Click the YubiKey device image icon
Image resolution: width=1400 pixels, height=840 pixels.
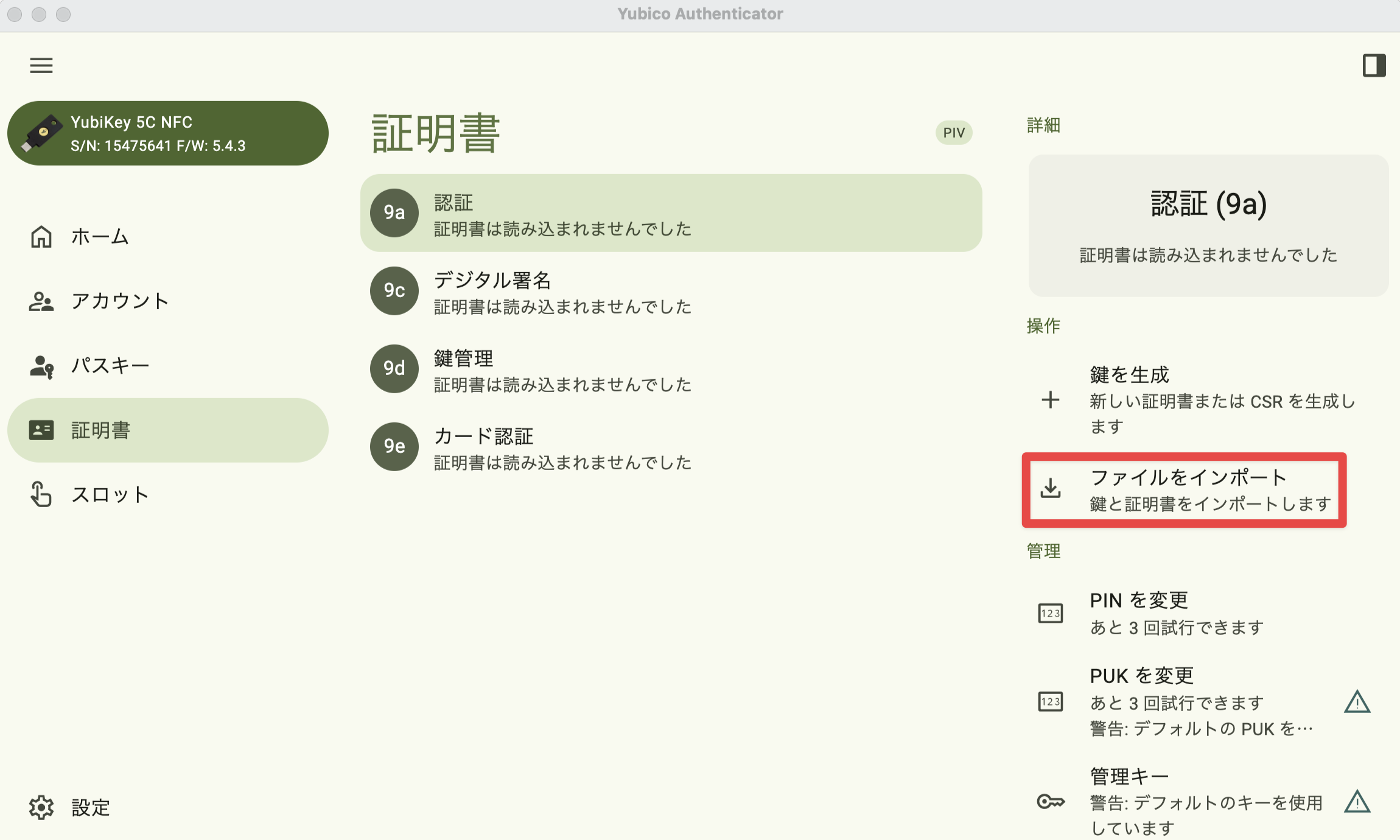[x=41, y=133]
